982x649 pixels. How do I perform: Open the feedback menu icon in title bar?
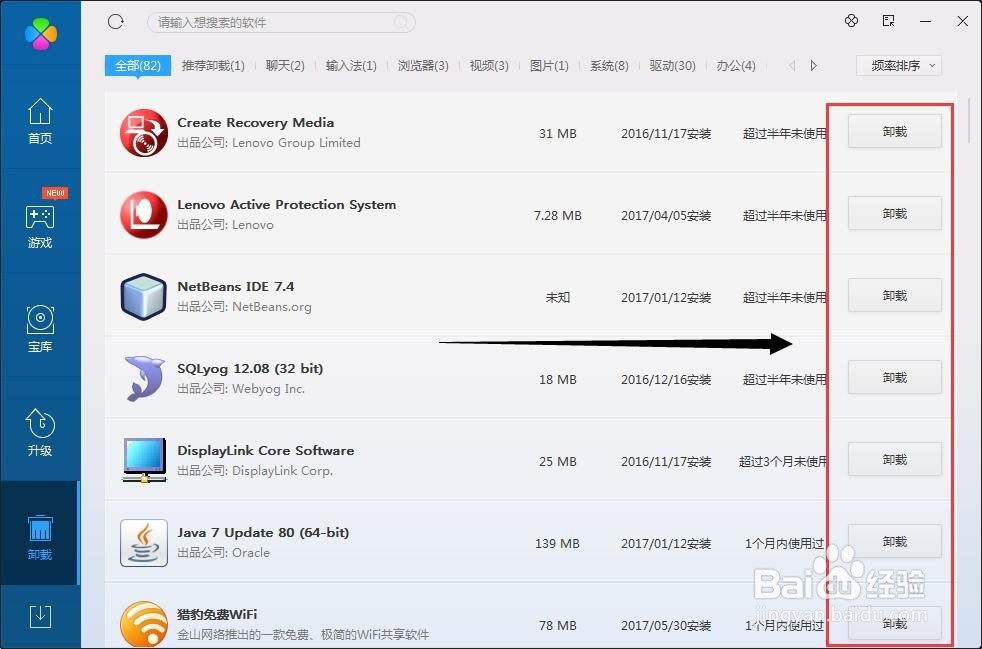pos(888,21)
